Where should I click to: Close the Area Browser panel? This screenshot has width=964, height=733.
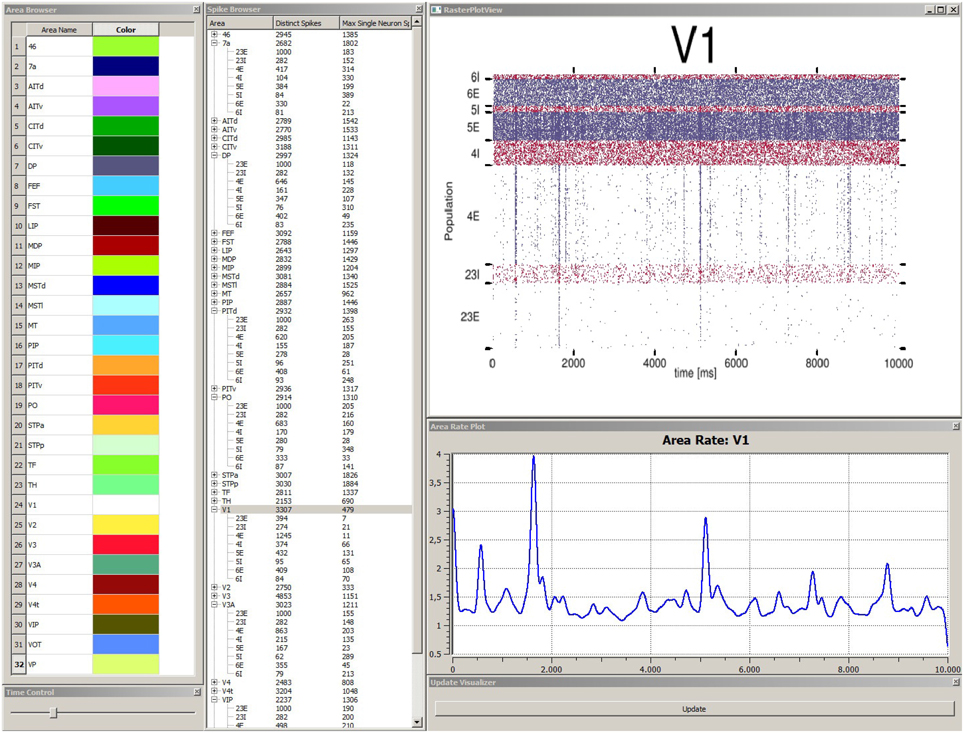[x=196, y=10]
